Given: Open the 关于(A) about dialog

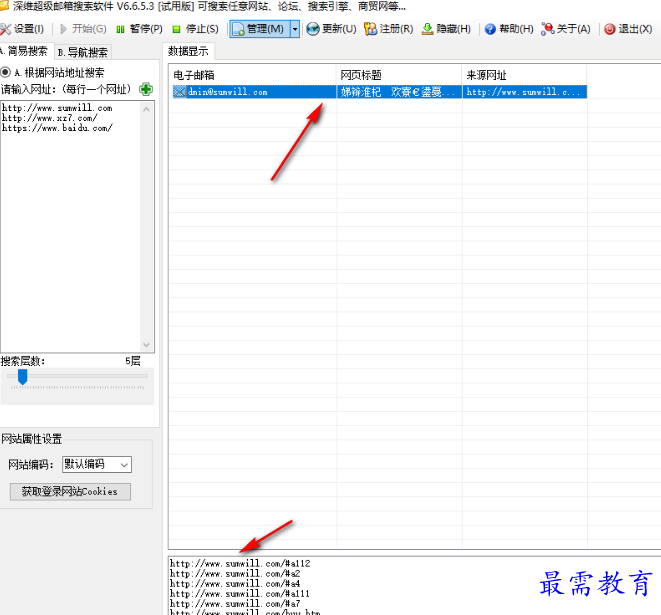Looking at the screenshot, I should (x=566, y=29).
